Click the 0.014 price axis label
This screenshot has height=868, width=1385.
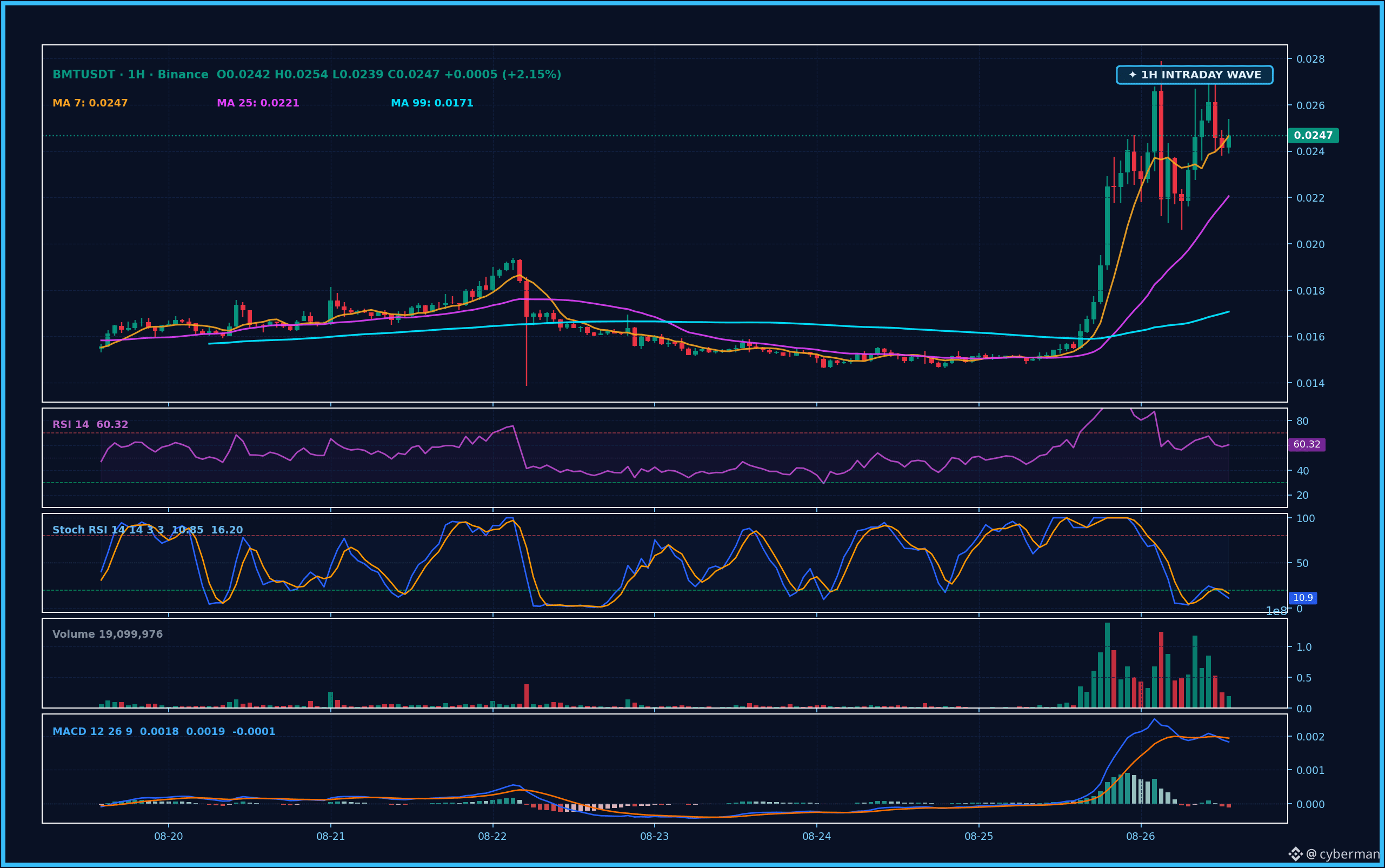point(1310,384)
